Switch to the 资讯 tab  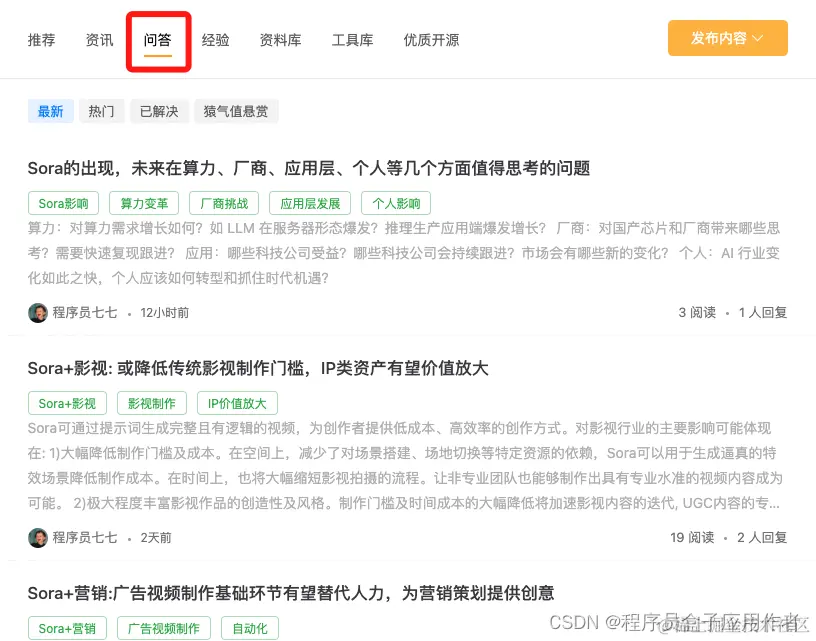pyautogui.click(x=99, y=40)
